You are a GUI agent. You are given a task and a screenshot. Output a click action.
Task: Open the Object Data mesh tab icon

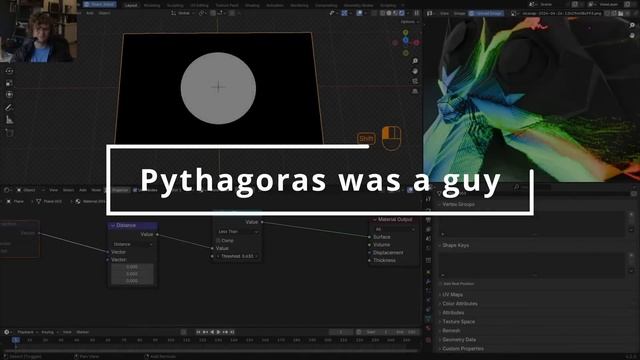pos(428,319)
